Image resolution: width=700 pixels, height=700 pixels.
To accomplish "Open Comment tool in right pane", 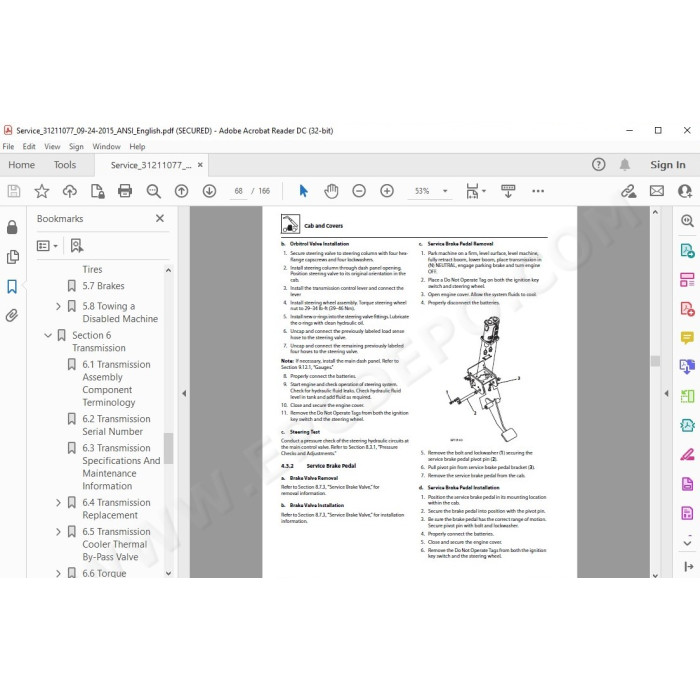I will coord(687,338).
